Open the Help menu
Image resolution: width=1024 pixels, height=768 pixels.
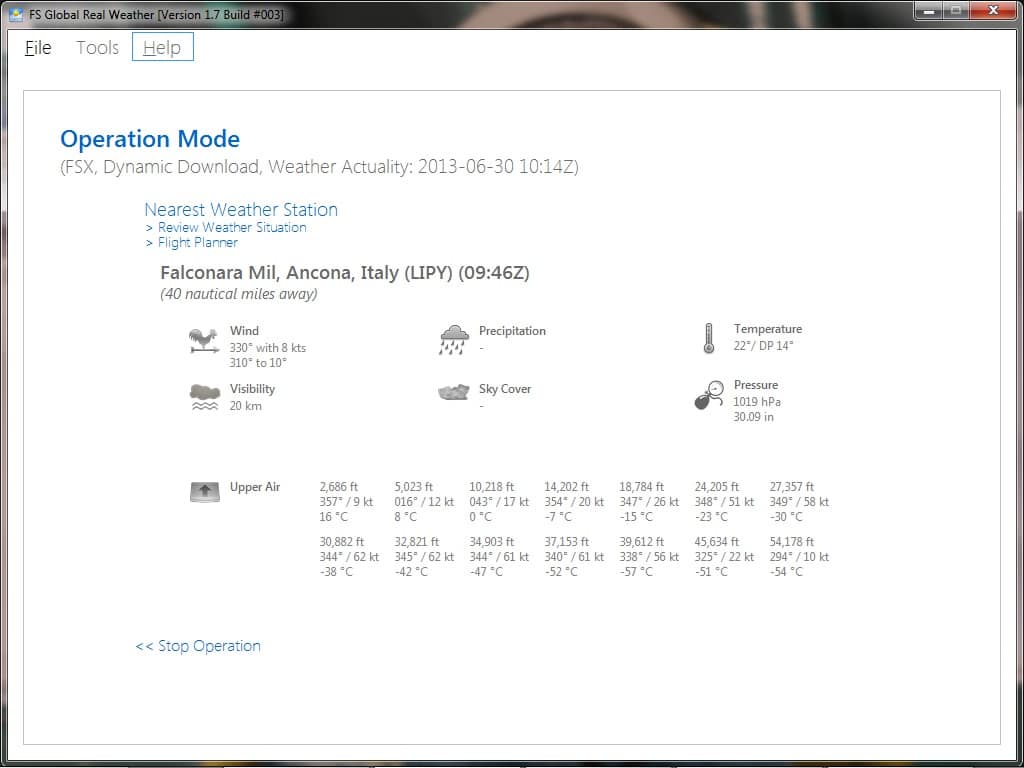click(162, 47)
